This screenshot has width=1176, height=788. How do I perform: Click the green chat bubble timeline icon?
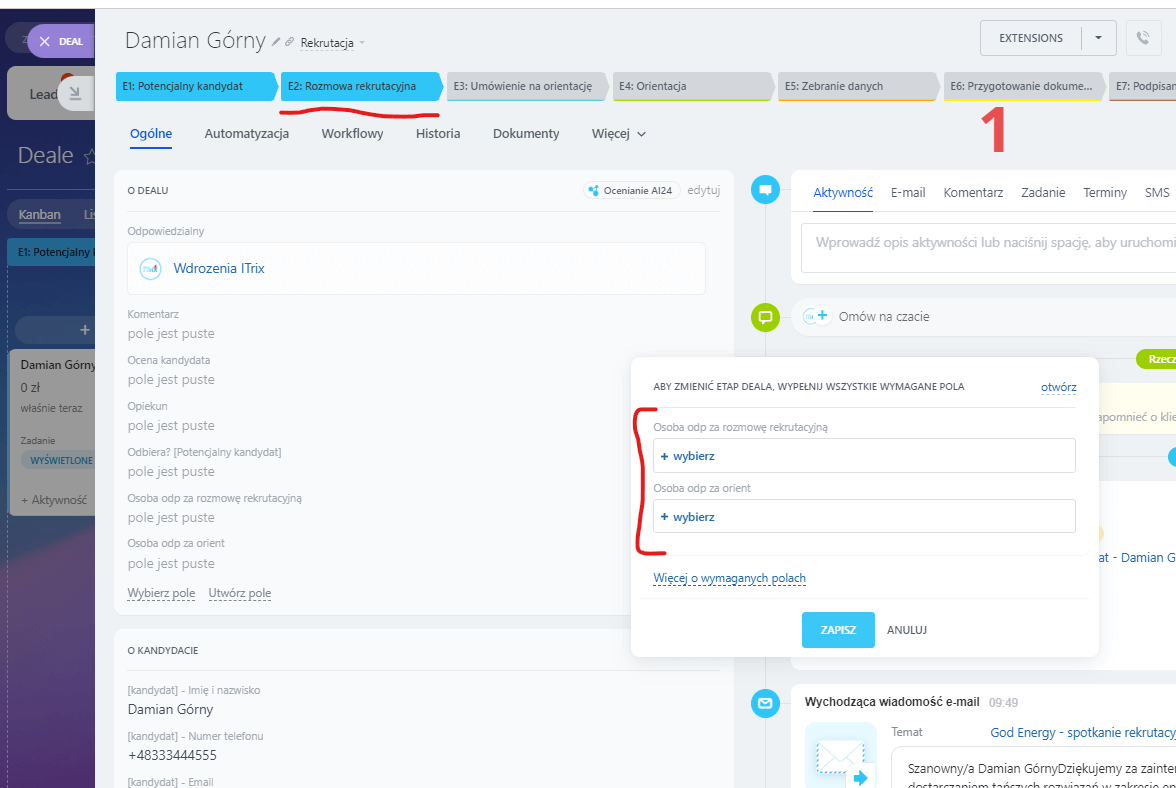pyautogui.click(x=765, y=318)
